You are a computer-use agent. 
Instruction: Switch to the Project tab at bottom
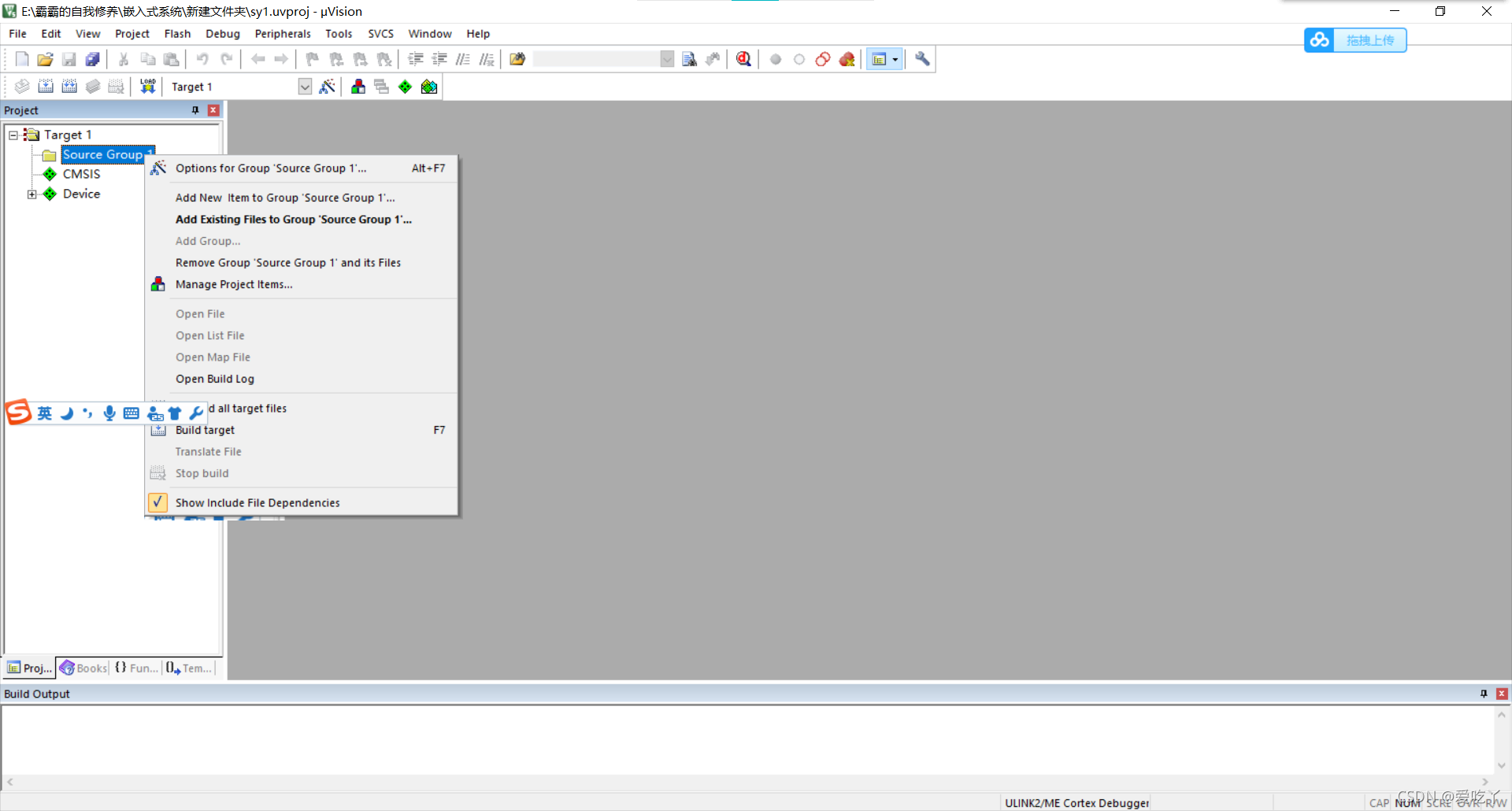[29, 668]
